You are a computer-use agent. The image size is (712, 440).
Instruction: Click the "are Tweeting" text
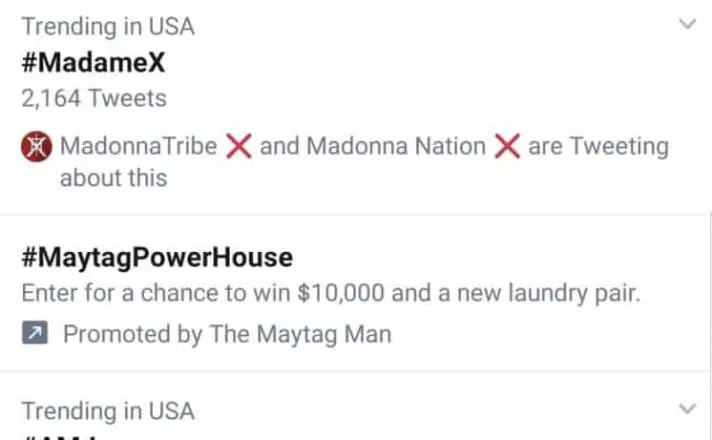tap(598, 146)
